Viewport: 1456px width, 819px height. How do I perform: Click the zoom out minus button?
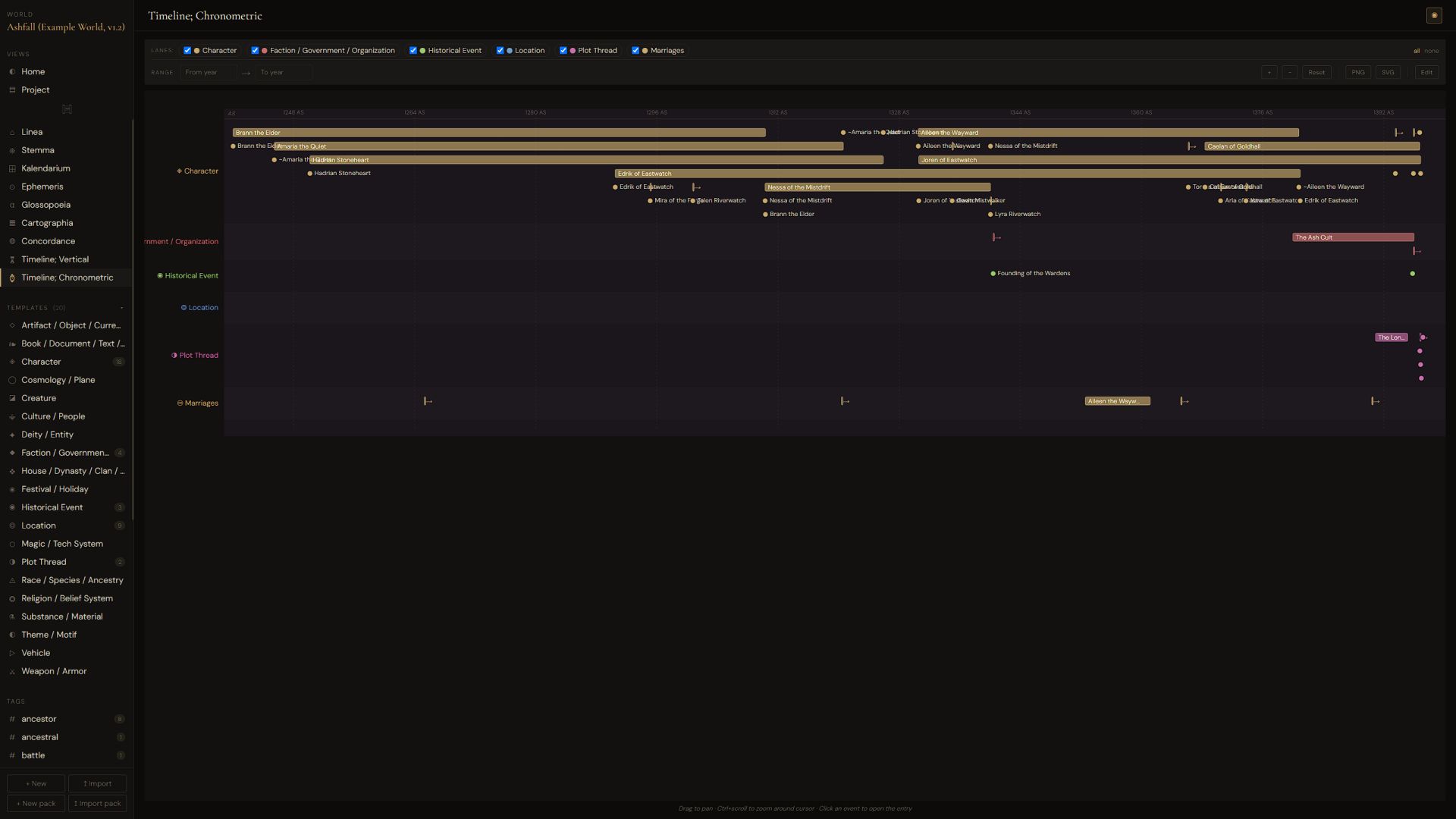[x=1290, y=73]
